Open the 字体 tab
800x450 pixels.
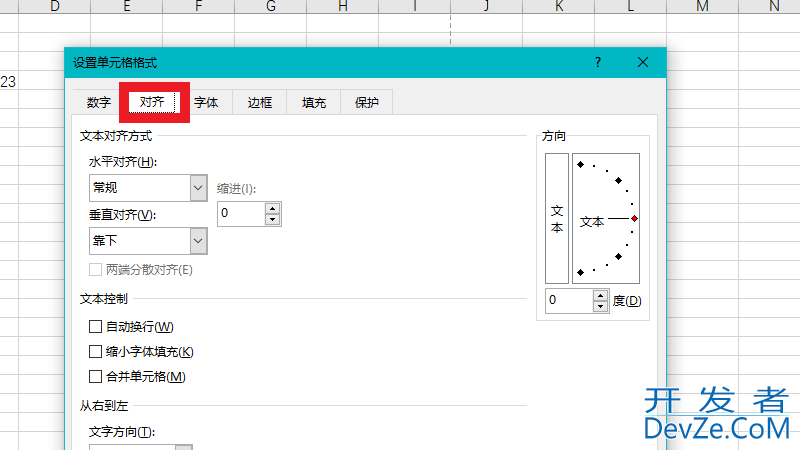click(206, 103)
